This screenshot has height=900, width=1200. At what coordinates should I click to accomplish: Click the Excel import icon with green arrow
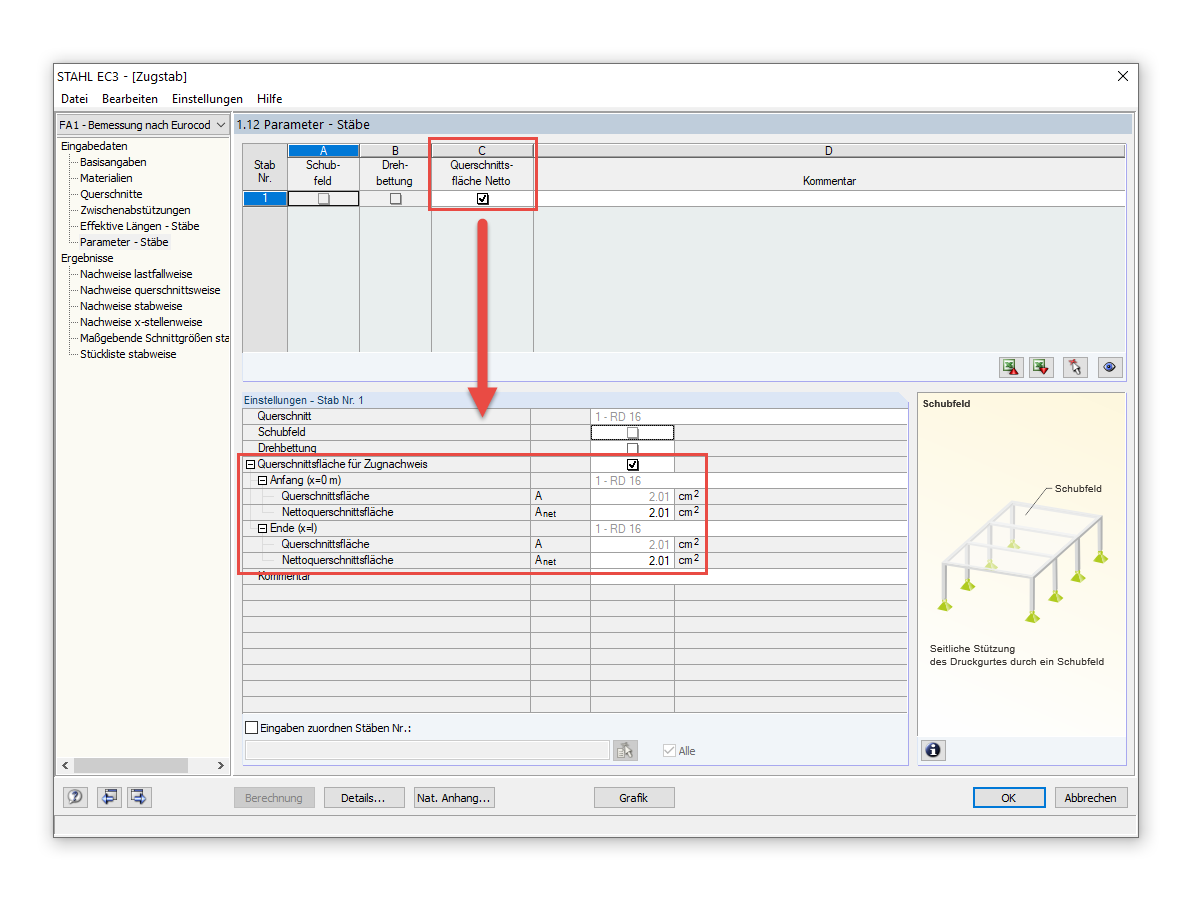(x=1042, y=367)
